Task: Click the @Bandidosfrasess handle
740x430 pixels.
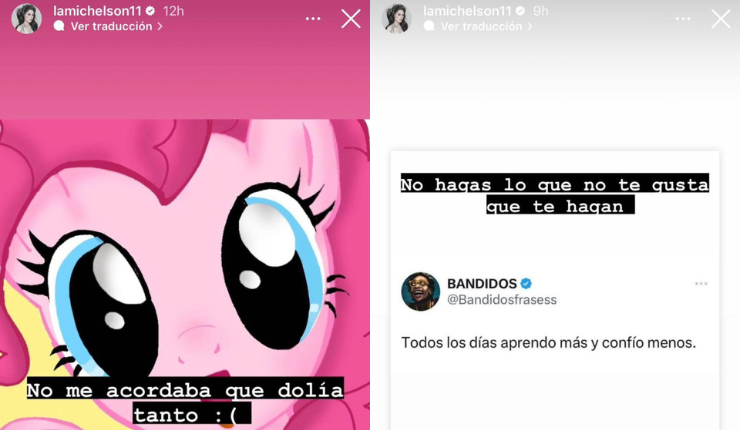Action: coord(502,300)
